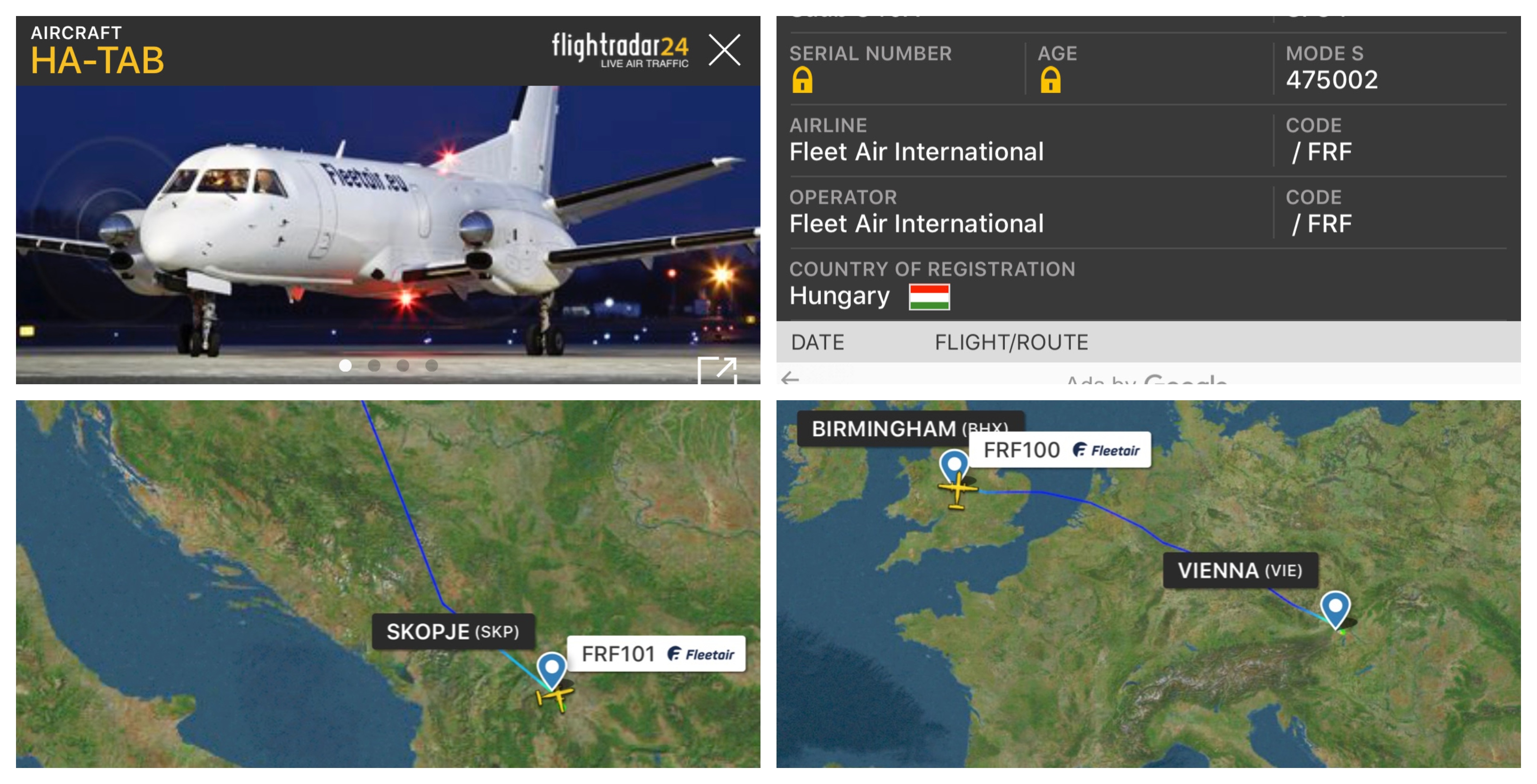
Task: Switch to the second photo dot
Action: point(374,366)
